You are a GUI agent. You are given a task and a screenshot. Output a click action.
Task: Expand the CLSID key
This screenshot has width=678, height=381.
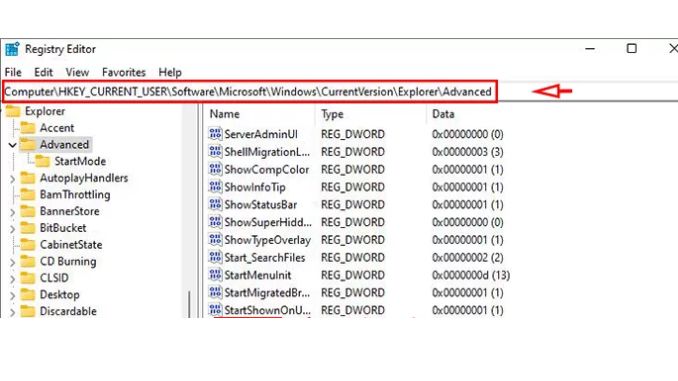click(12, 279)
